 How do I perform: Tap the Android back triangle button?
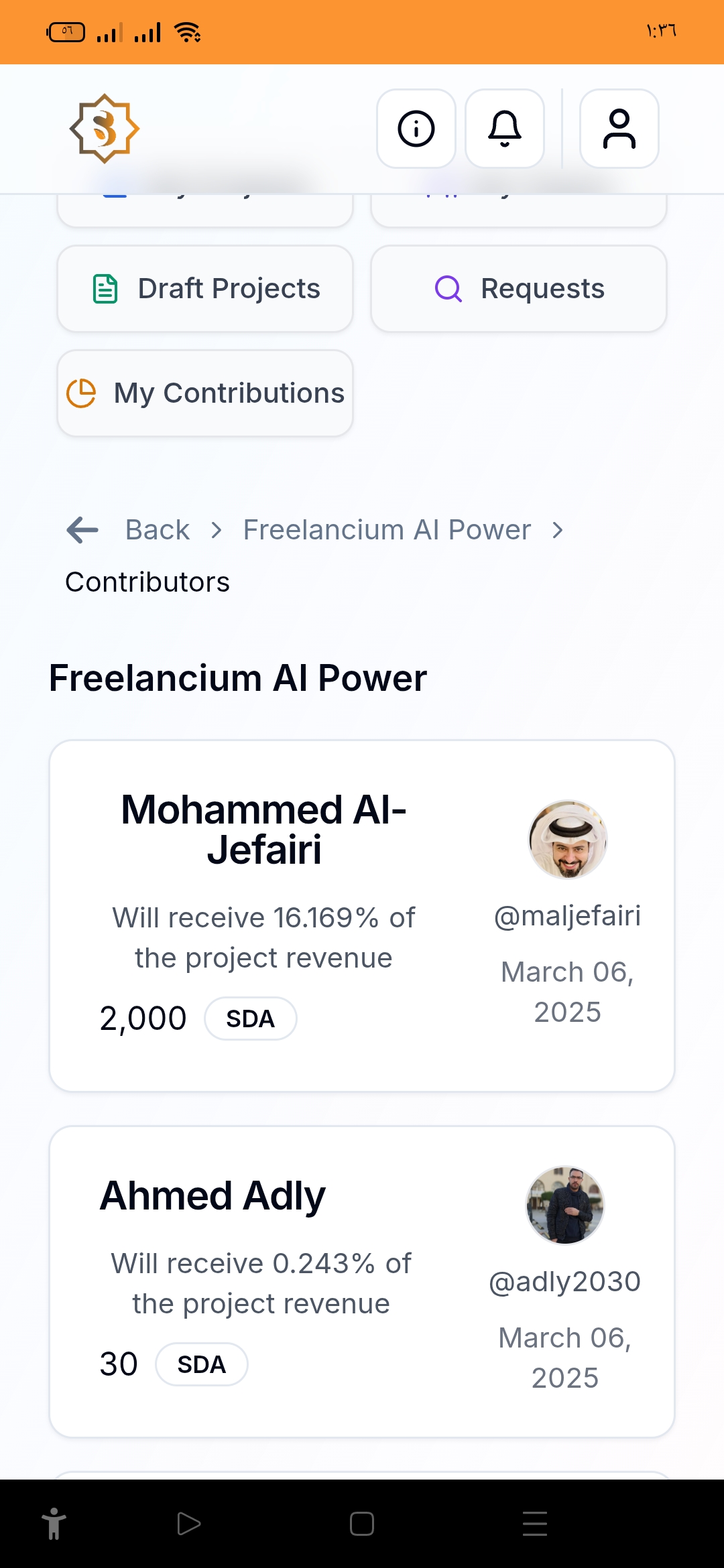pos(188,1524)
